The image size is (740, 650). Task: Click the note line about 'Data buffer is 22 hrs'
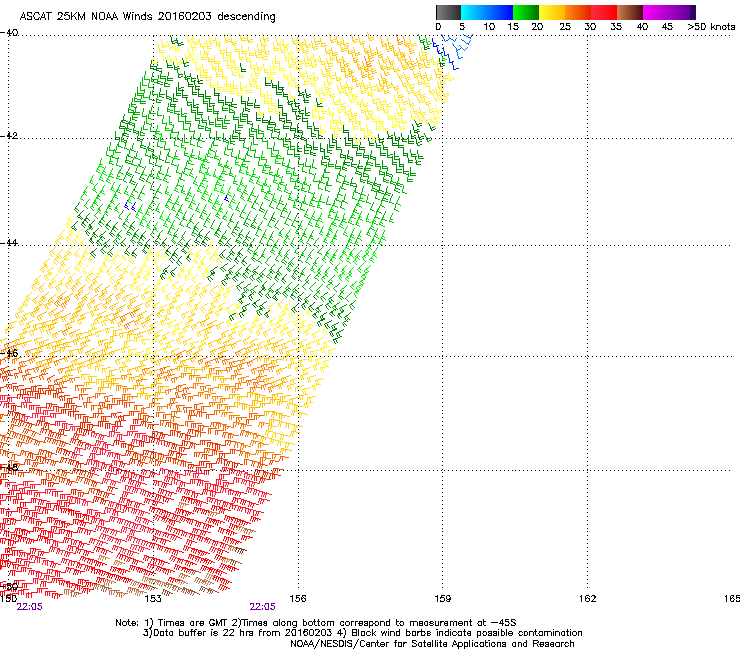tap(363, 633)
